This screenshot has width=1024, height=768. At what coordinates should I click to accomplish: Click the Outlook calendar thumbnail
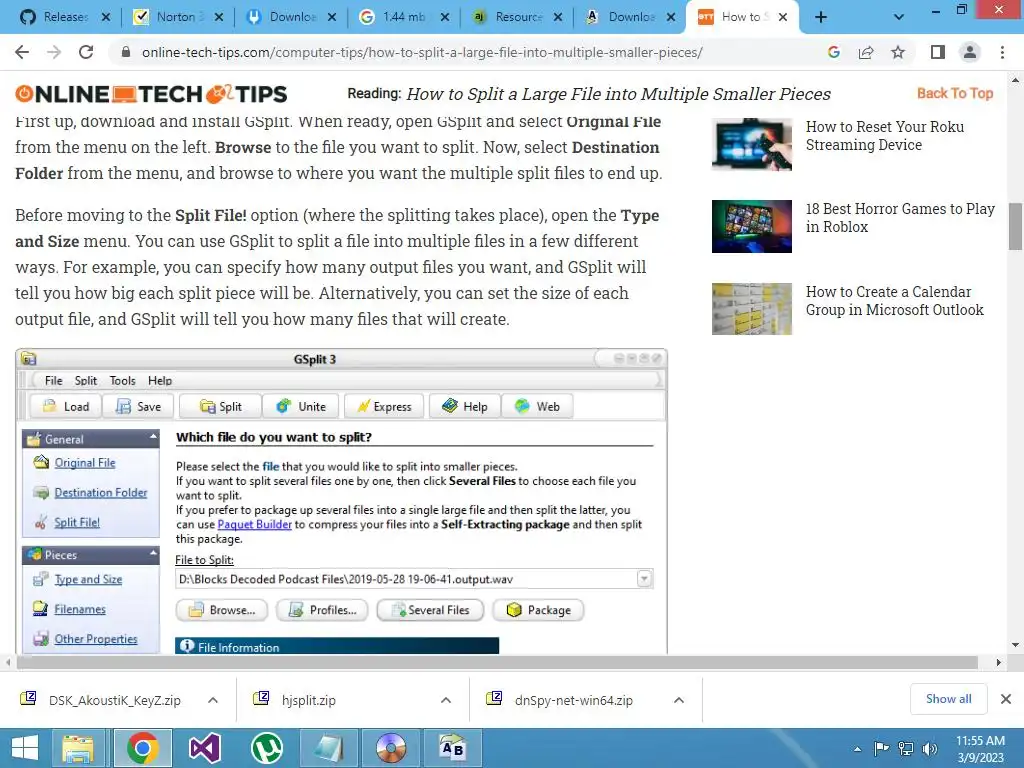[752, 309]
